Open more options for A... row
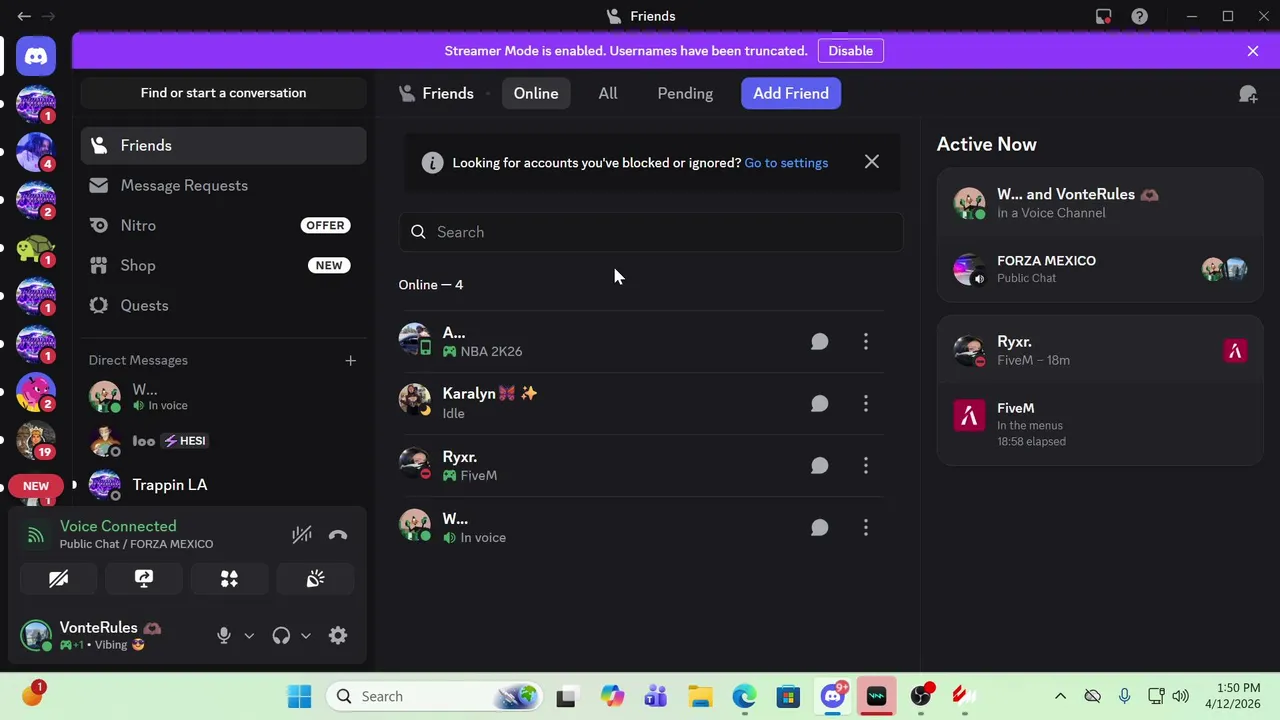1280x720 pixels. [866, 342]
